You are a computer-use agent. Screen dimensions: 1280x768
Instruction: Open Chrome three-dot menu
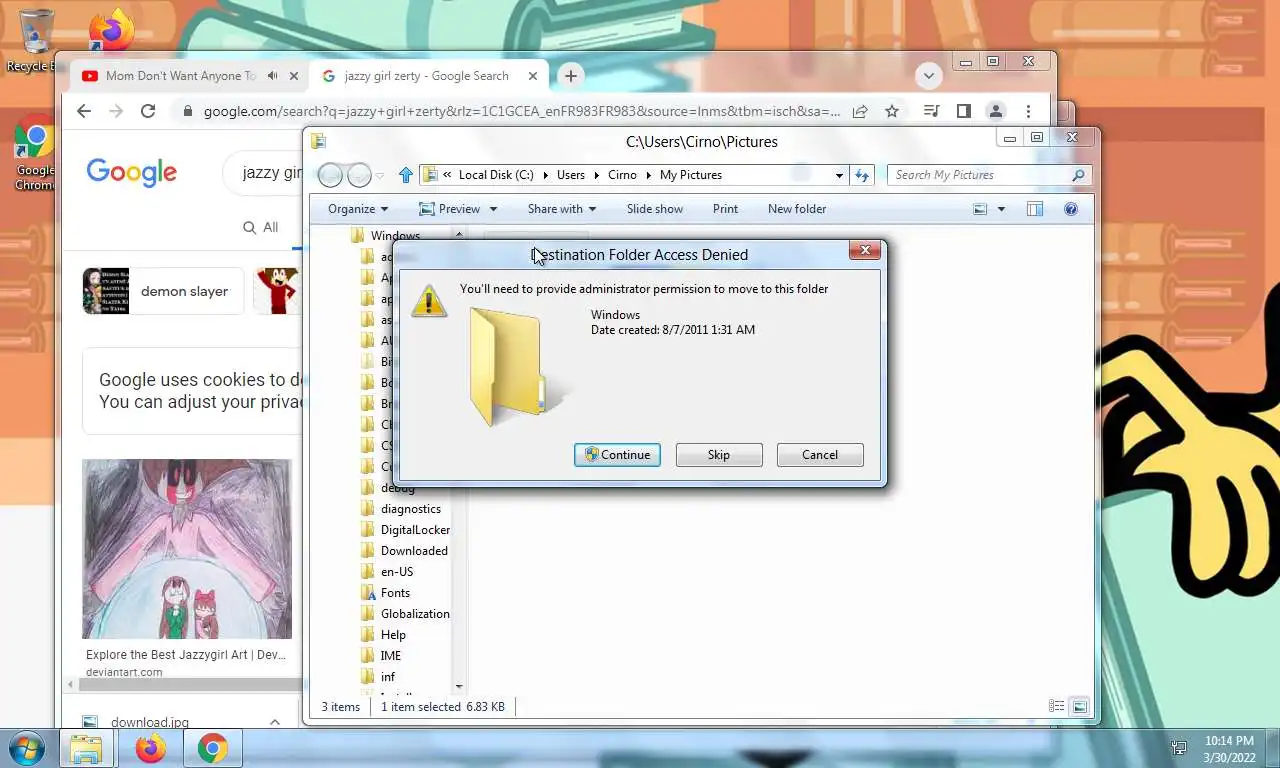1028,111
